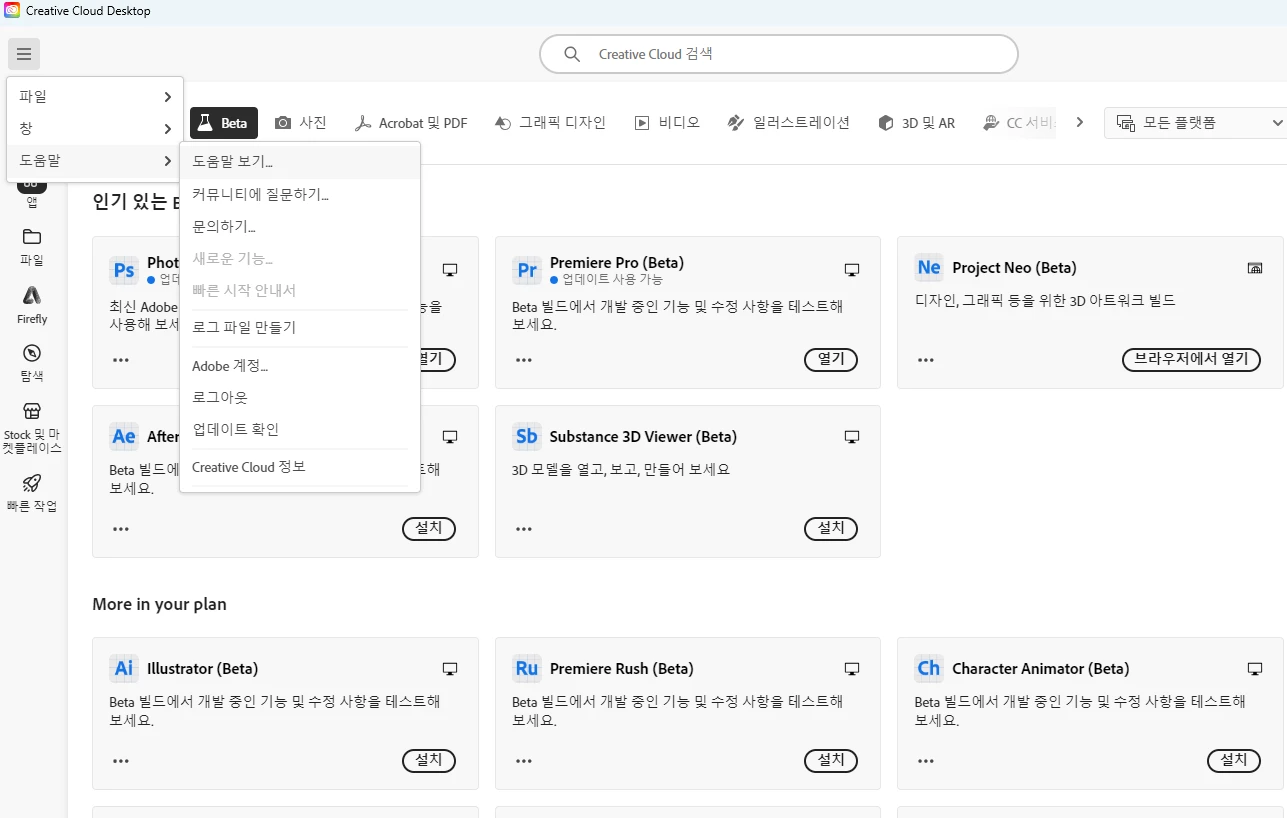Choose 커뮤니티에 질문하기... menu item
Screen dimensions: 1287x818
point(300,194)
